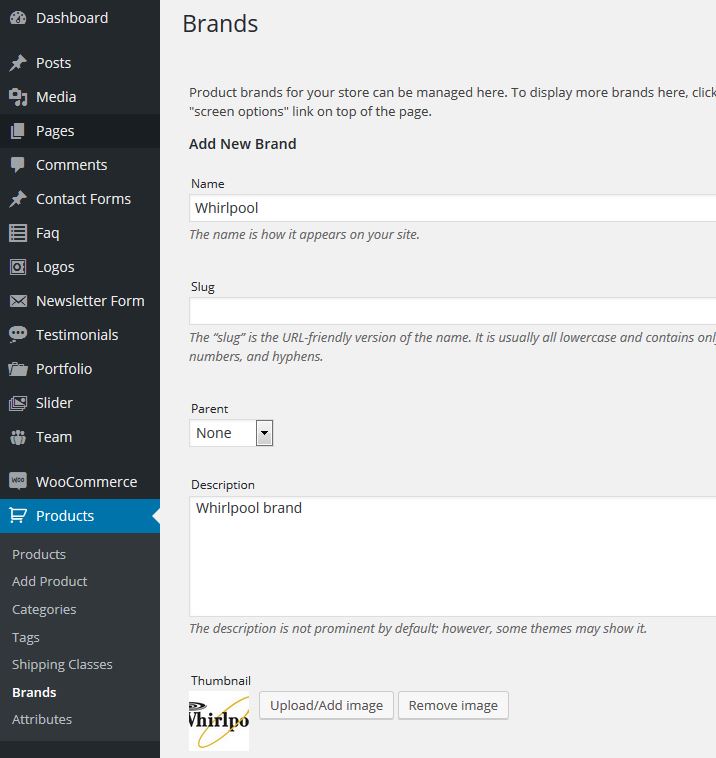Click the Portfolio folder icon
The height and width of the screenshot is (758, 716).
pos(18,369)
